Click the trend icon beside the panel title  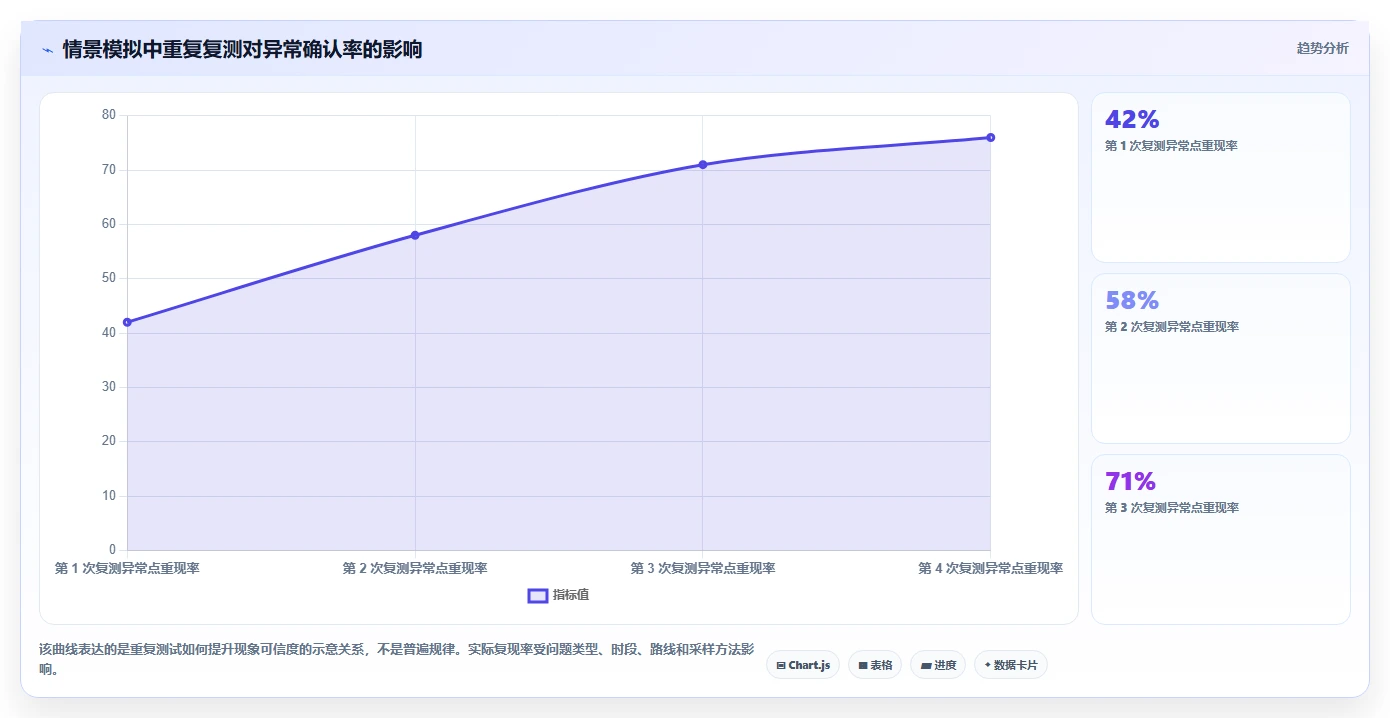point(47,50)
